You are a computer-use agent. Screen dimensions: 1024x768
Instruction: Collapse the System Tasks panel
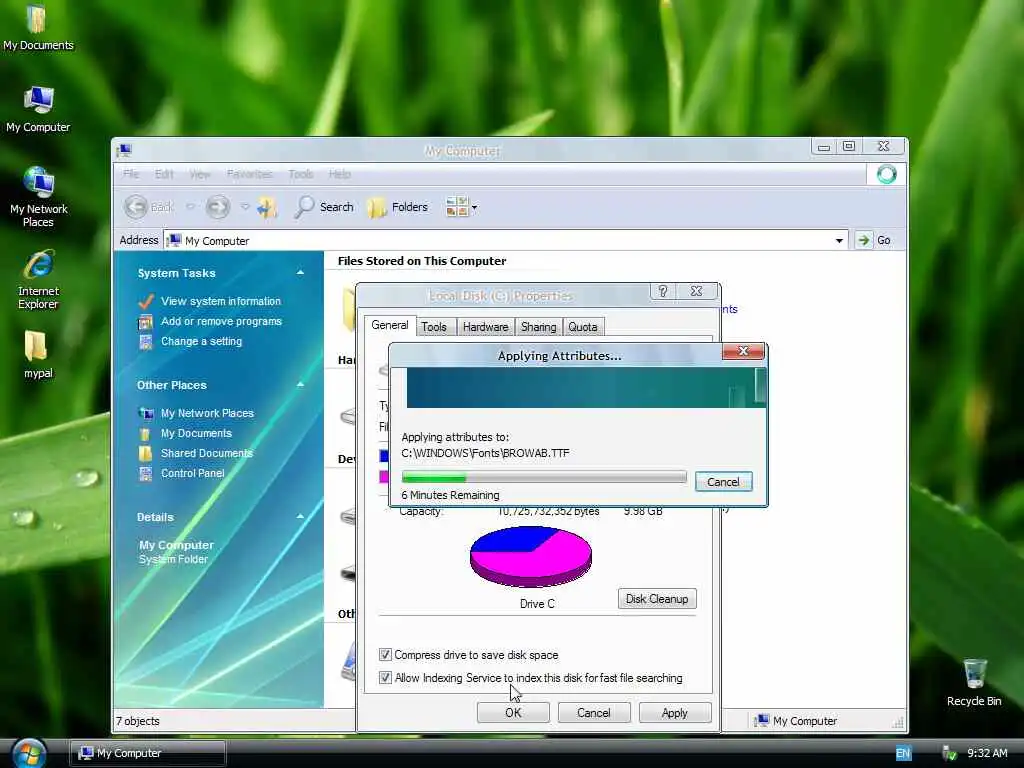[300, 273]
